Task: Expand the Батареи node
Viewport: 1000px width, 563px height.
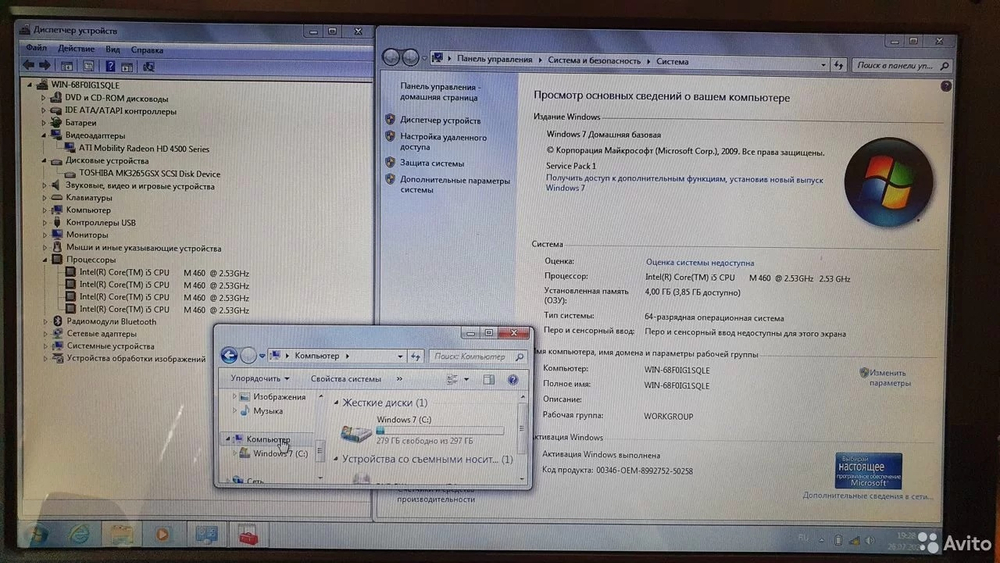Action: pos(44,122)
